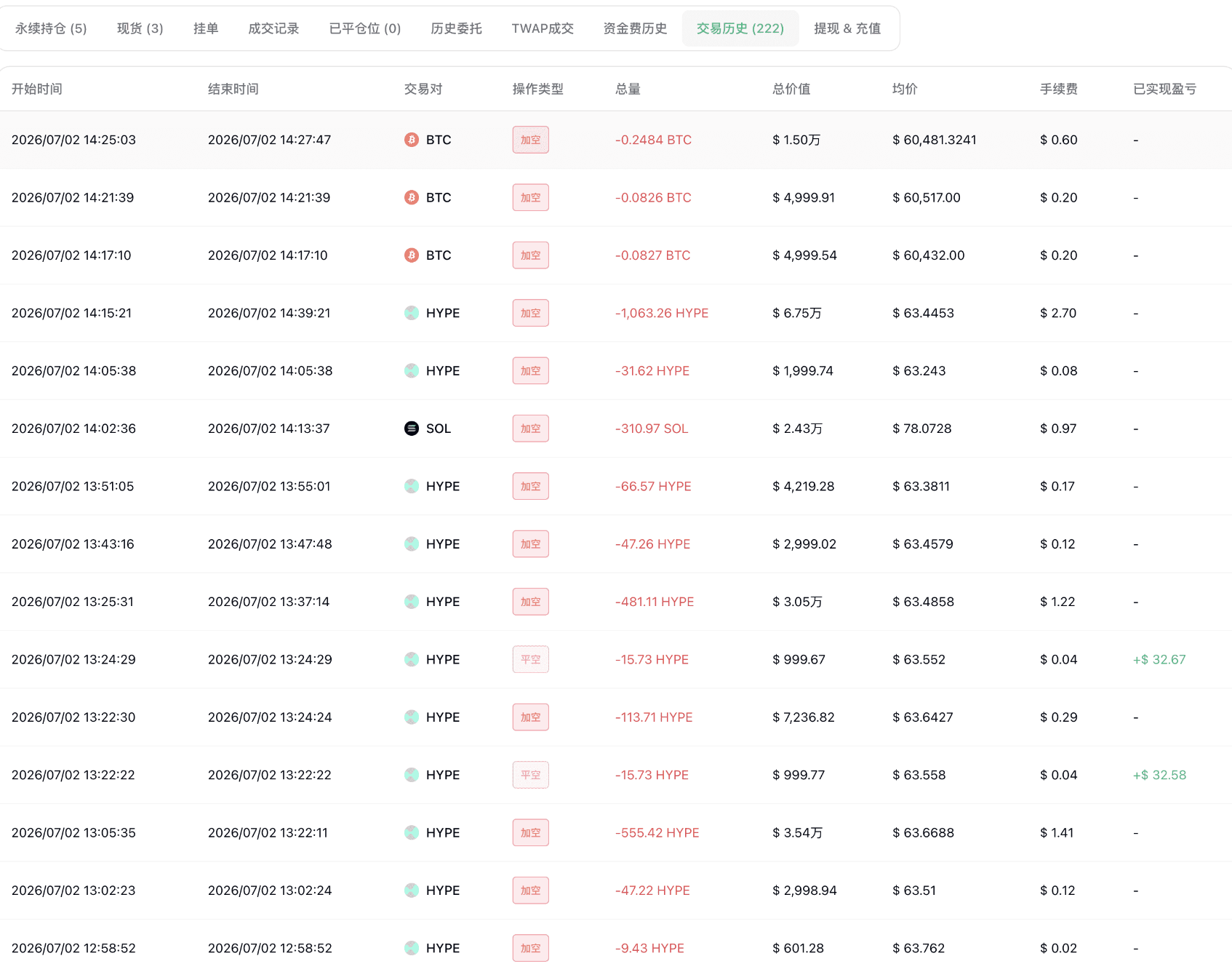
Task: Click the total value $ 7,236.82
Action: [x=804, y=717]
